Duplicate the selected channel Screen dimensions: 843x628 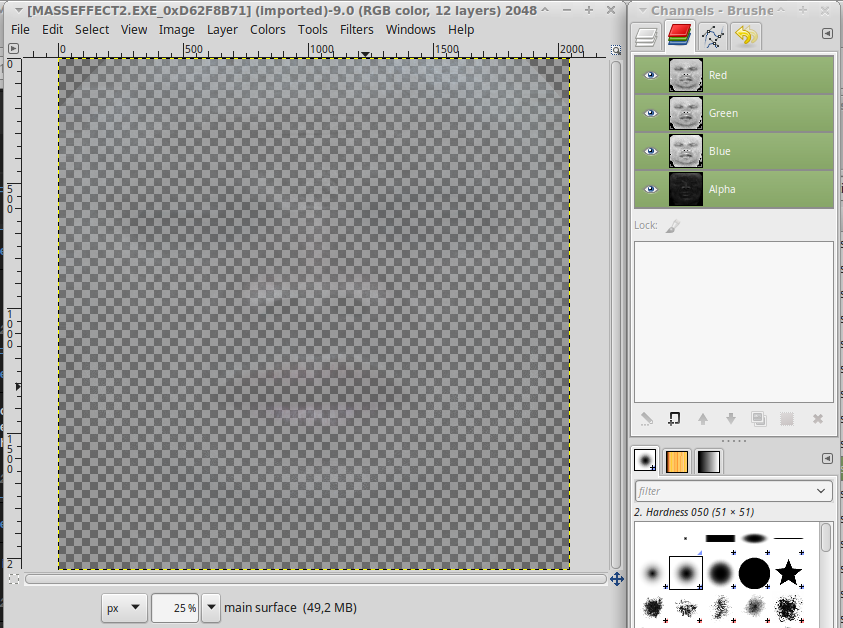[x=759, y=419]
